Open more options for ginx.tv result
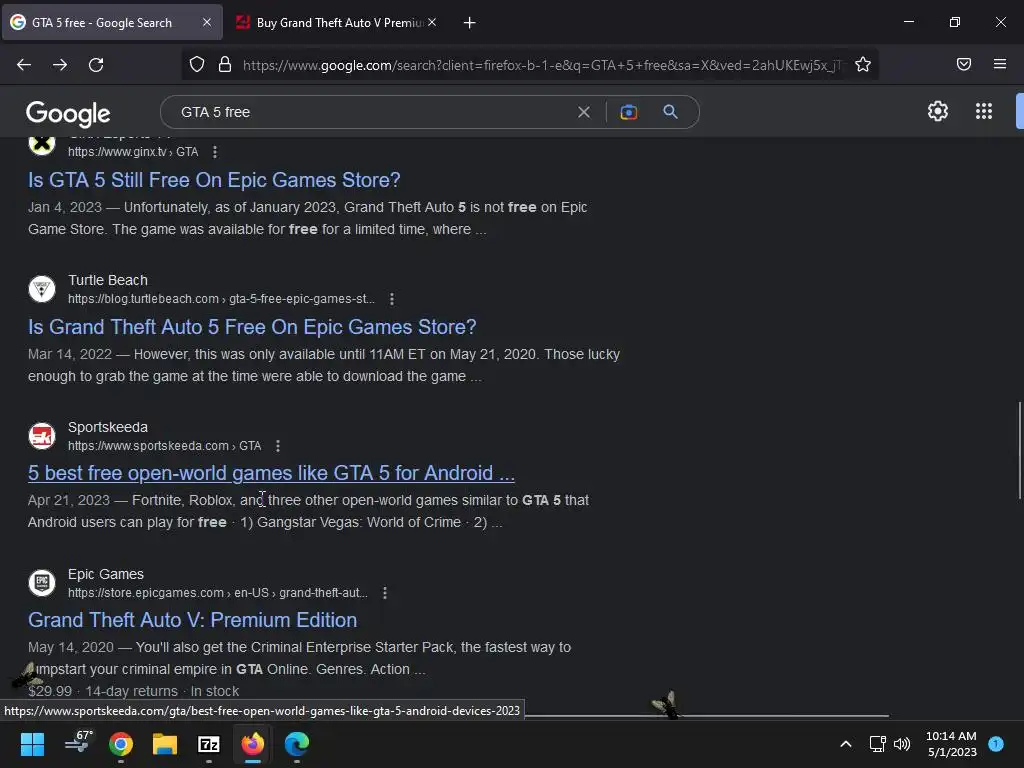 (x=215, y=152)
